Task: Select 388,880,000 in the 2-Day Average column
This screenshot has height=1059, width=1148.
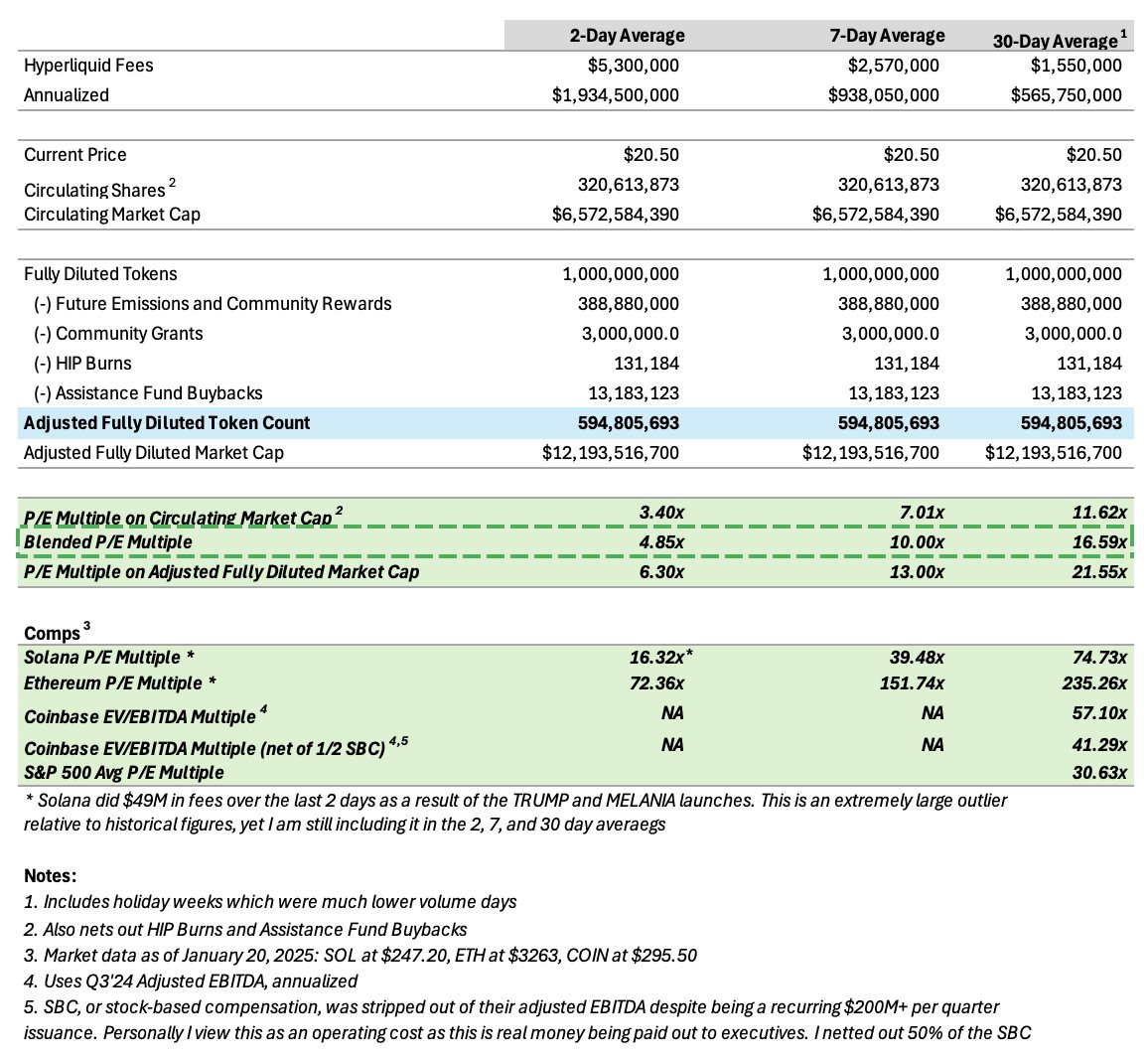Action: (x=629, y=304)
